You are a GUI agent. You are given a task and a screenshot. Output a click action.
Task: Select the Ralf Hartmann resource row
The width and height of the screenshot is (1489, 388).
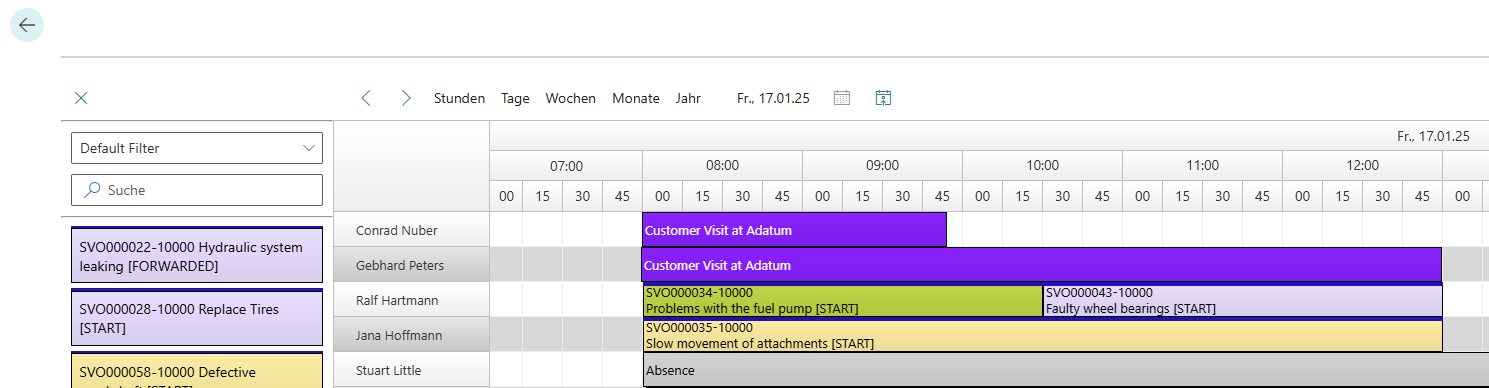click(x=411, y=300)
